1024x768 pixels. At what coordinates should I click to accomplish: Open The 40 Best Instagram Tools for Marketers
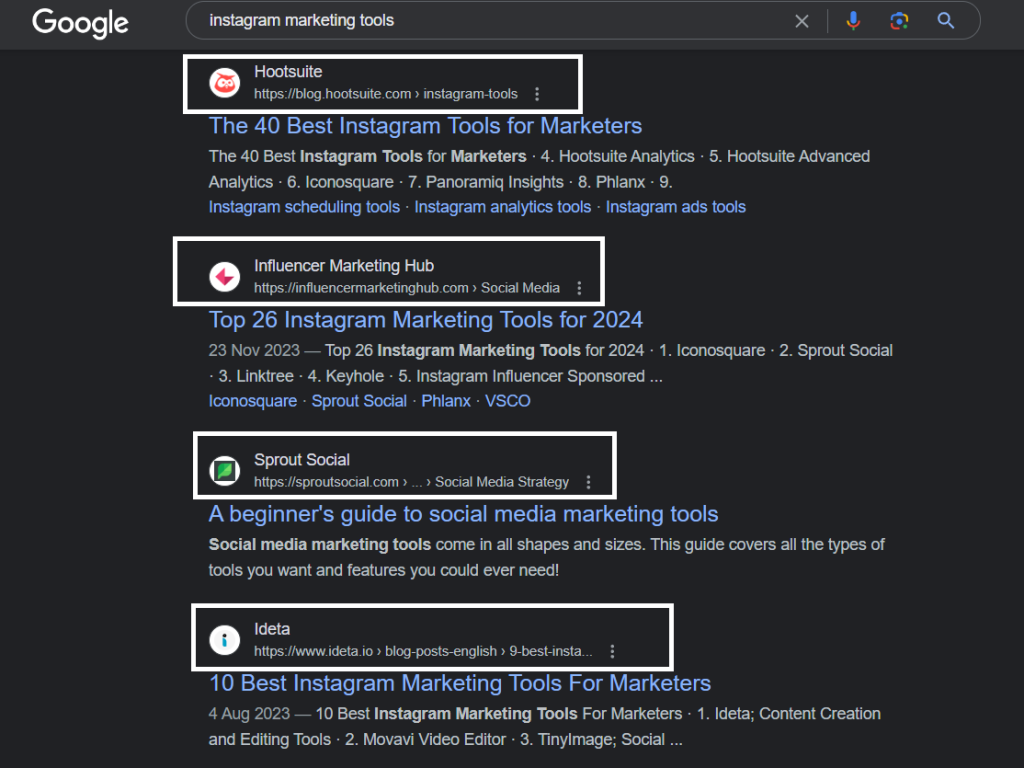click(425, 125)
